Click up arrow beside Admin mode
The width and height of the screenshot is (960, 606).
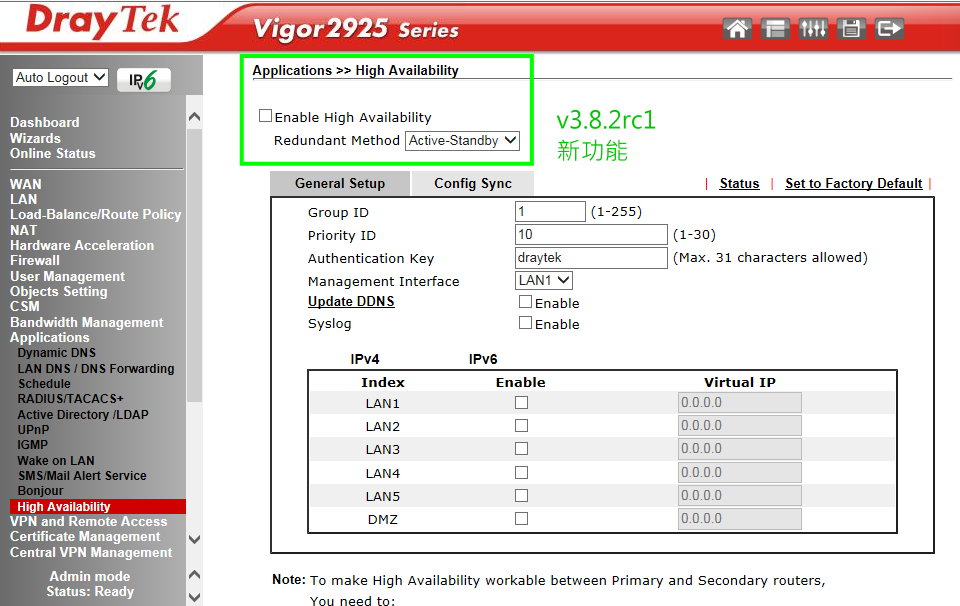pos(194,575)
